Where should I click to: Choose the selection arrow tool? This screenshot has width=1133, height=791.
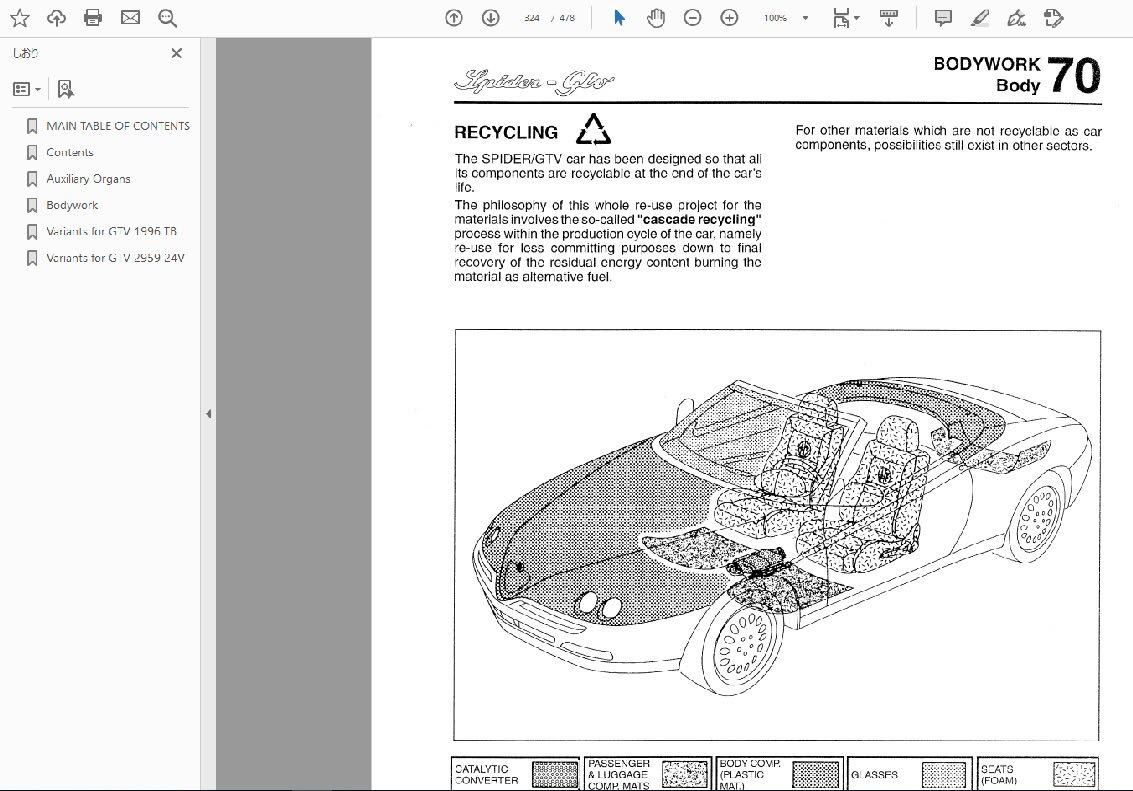(619, 18)
